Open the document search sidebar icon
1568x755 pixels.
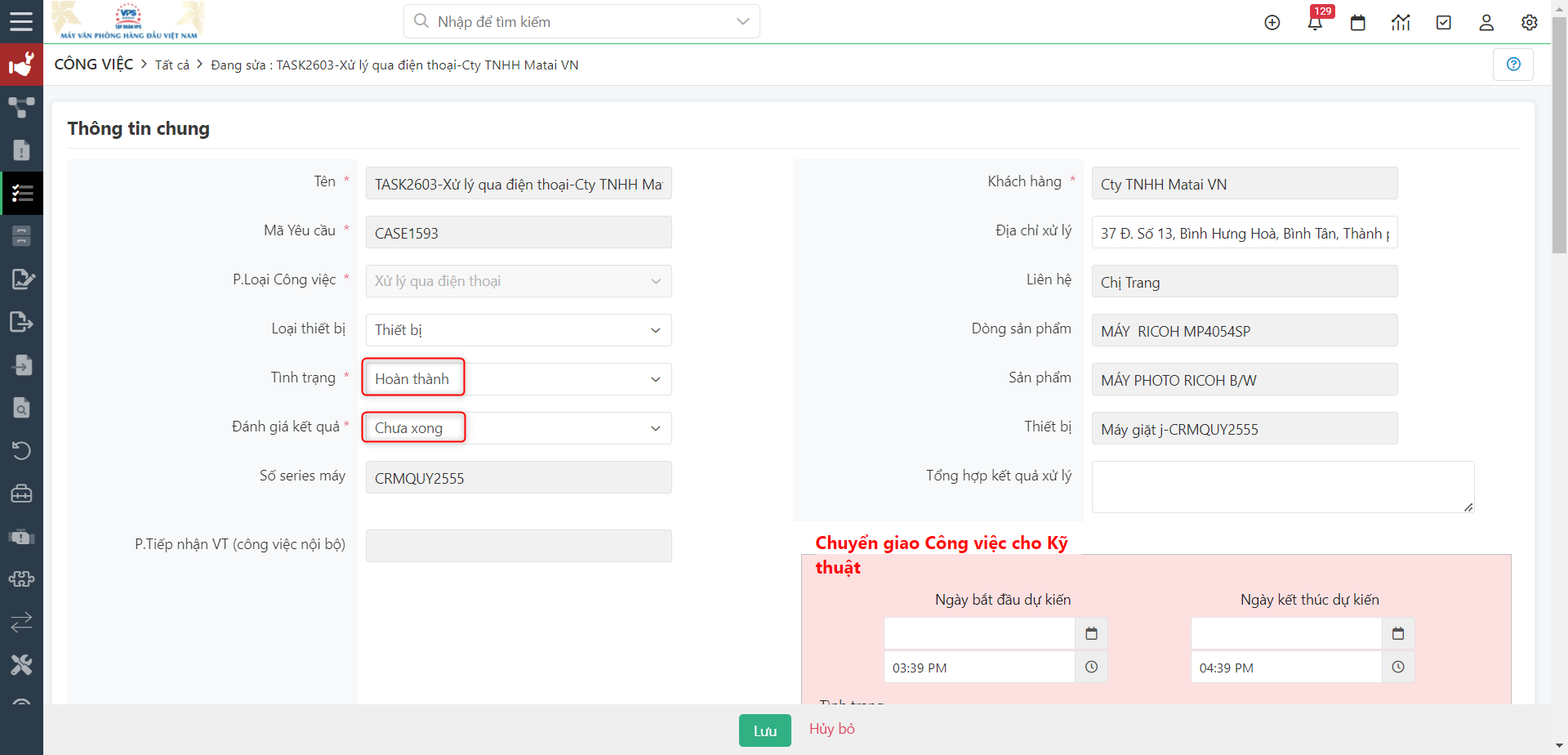21,408
